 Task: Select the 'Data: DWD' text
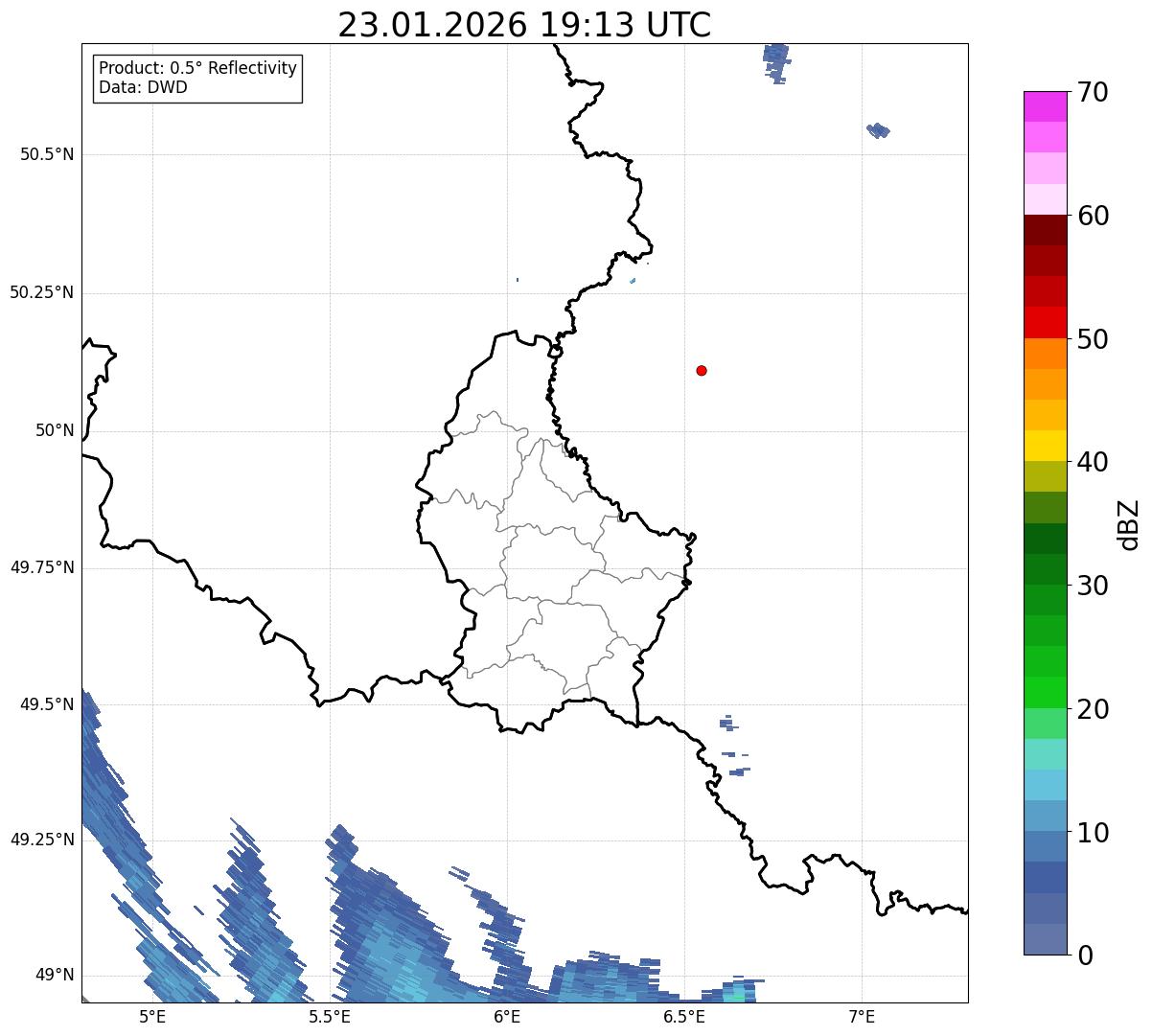[x=143, y=87]
